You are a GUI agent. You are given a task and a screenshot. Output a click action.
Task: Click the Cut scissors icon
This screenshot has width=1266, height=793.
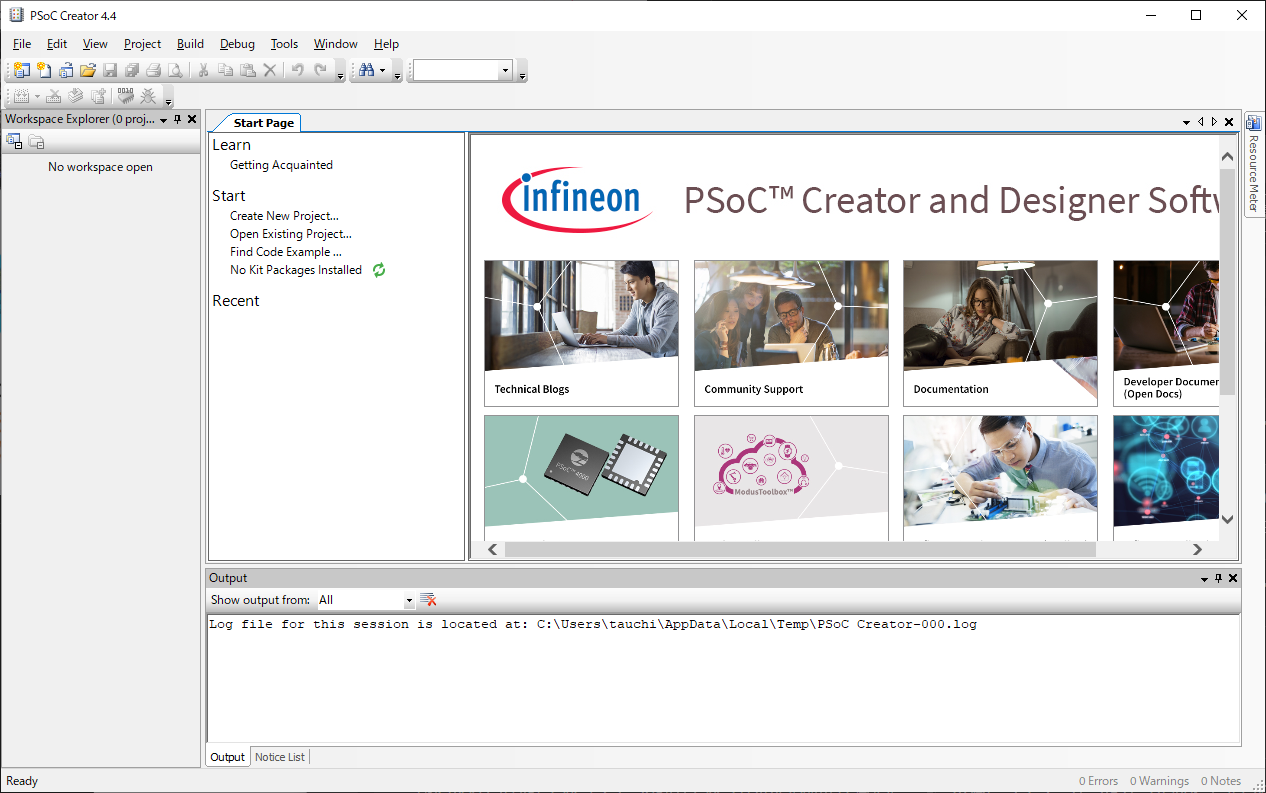(x=203, y=70)
